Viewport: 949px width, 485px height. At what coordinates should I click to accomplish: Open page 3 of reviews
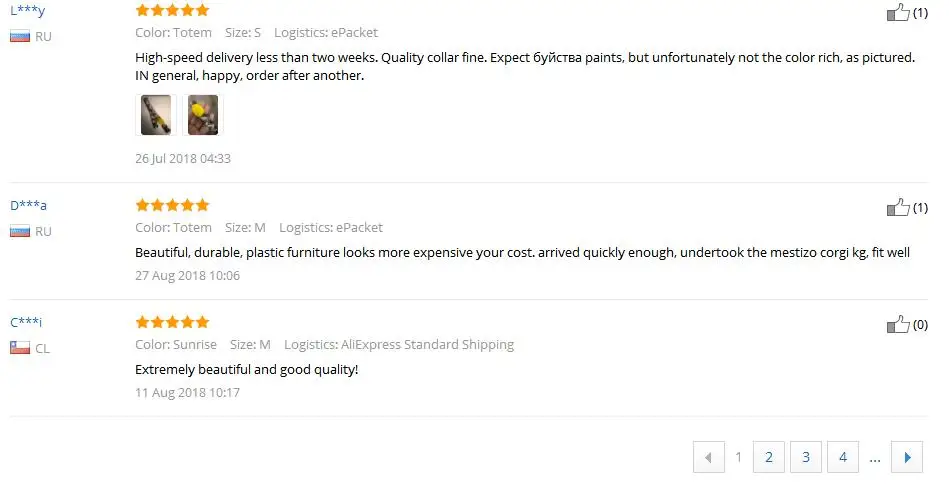pyautogui.click(x=805, y=457)
